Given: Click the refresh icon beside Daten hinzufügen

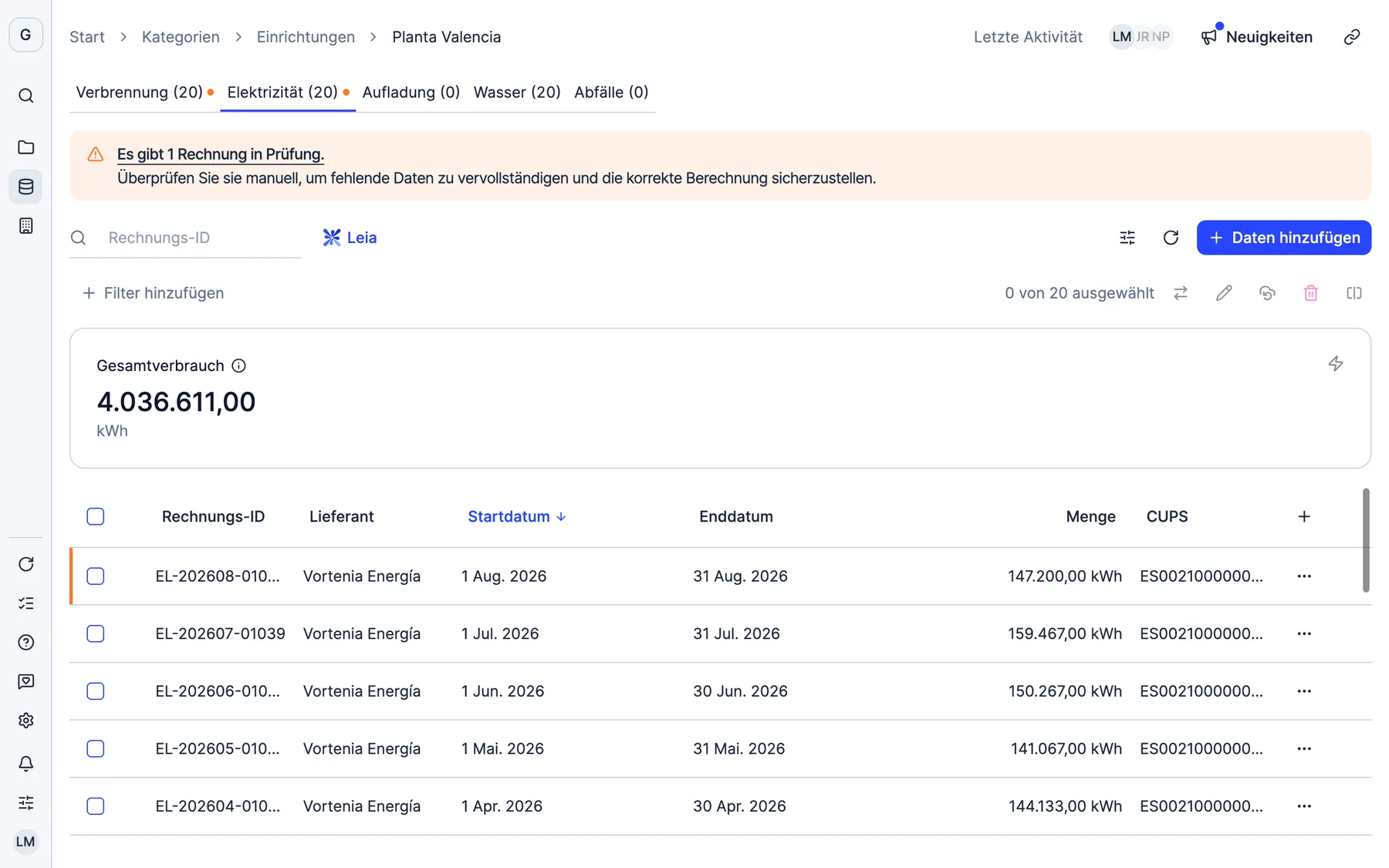Looking at the screenshot, I should click(x=1171, y=238).
